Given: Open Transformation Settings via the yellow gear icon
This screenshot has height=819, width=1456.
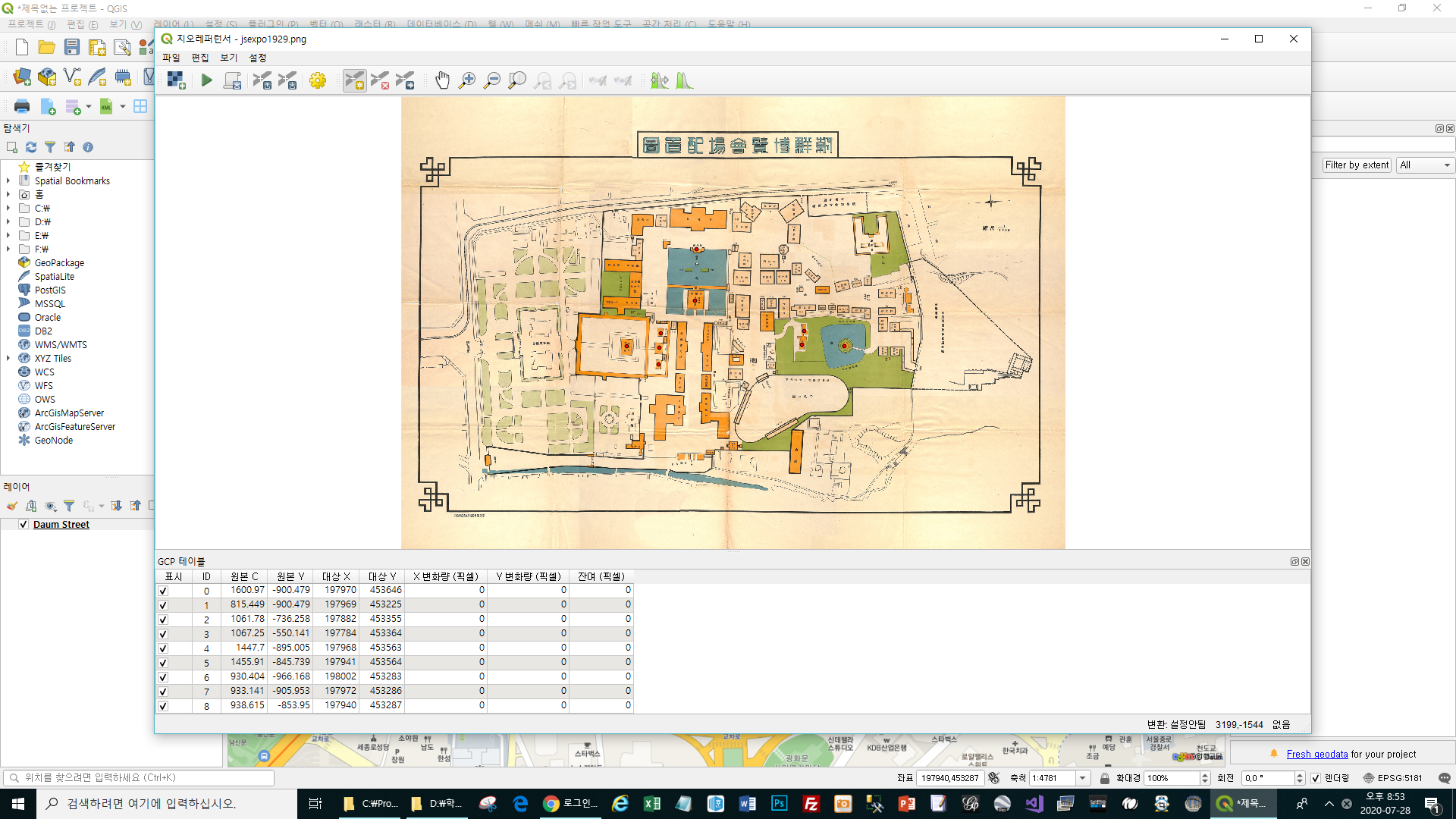Looking at the screenshot, I should click(x=317, y=80).
